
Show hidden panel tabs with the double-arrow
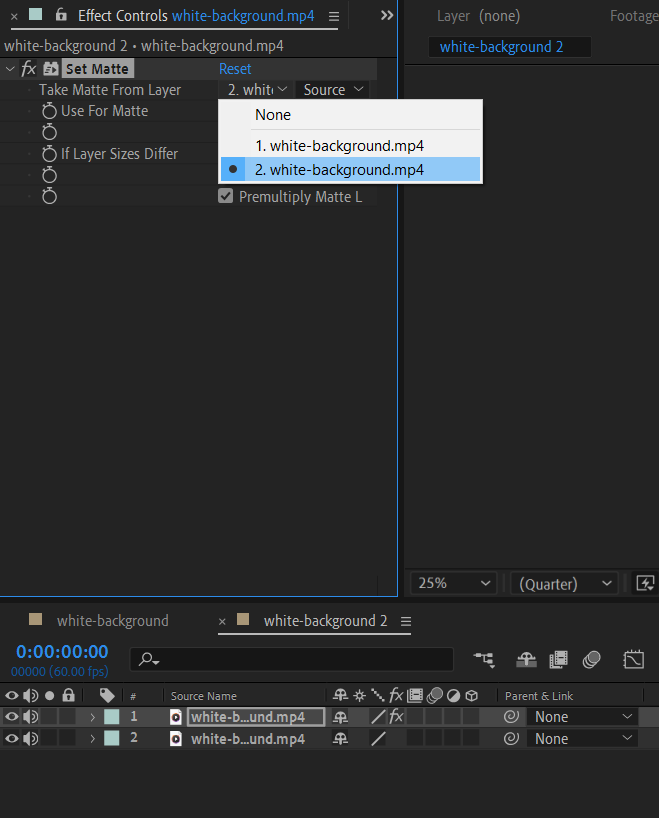point(387,15)
